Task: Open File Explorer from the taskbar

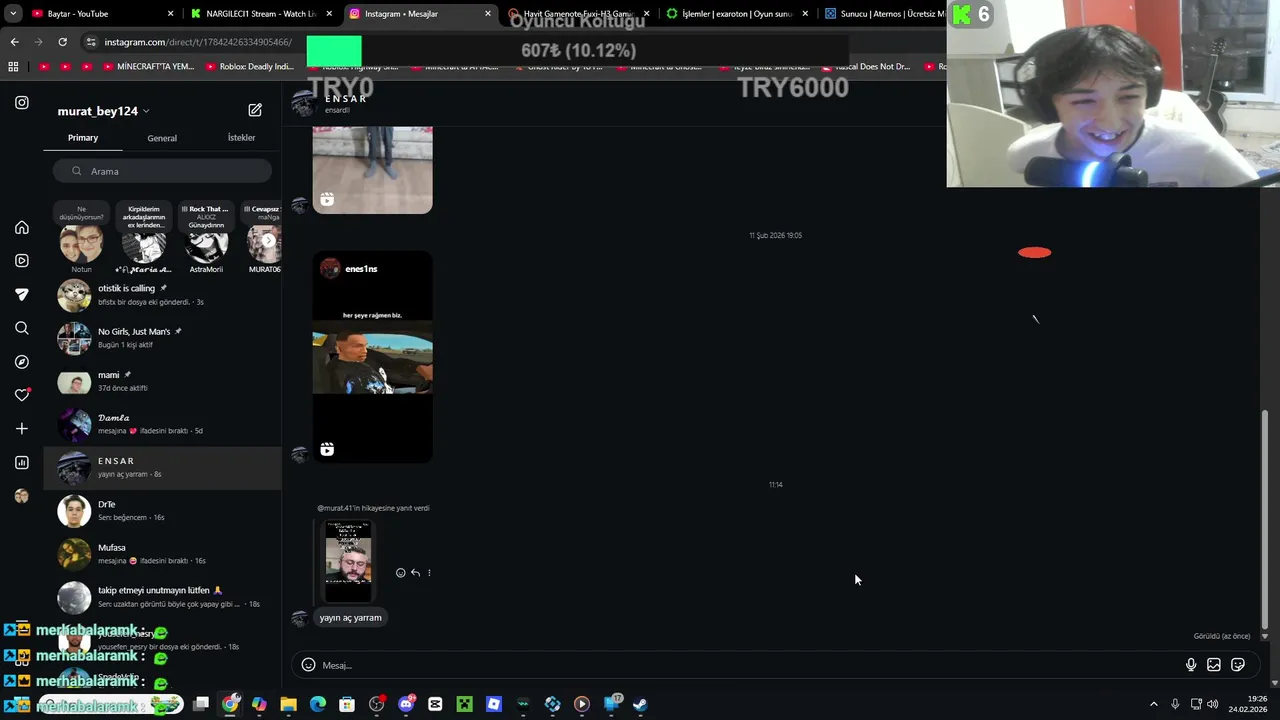Action: point(288,704)
